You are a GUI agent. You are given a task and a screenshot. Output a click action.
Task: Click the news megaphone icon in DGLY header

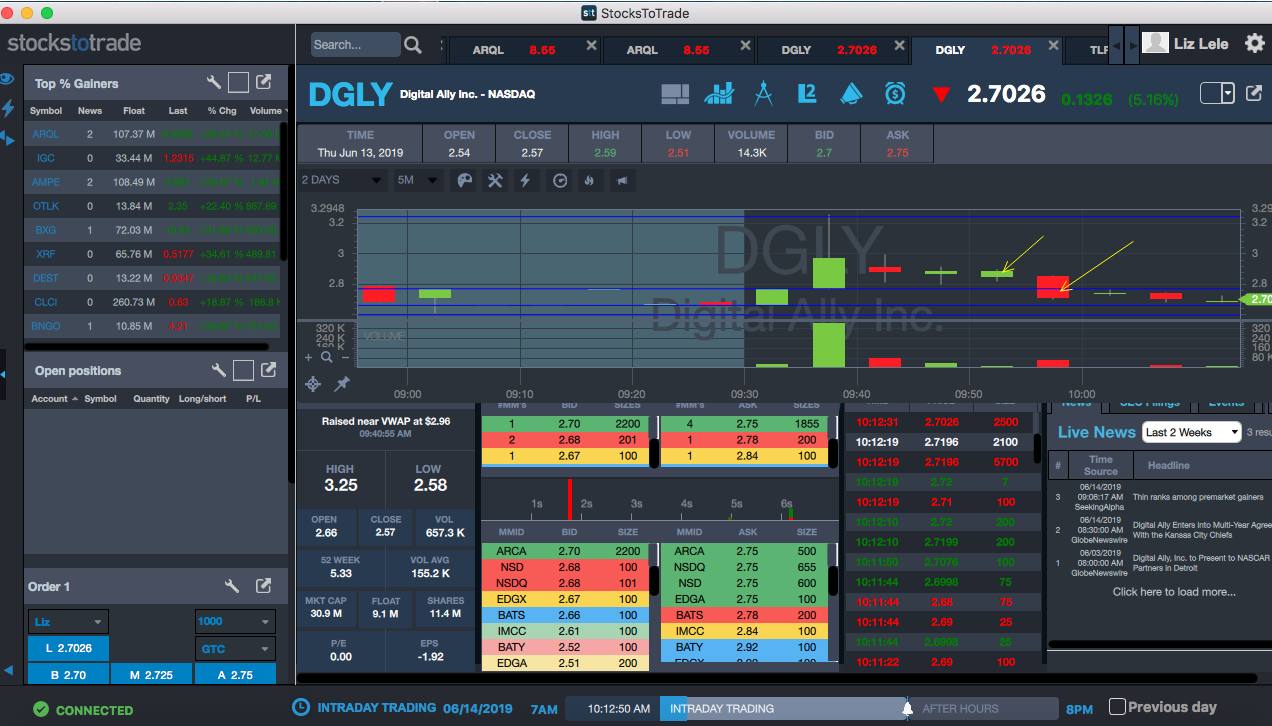click(x=850, y=94)
